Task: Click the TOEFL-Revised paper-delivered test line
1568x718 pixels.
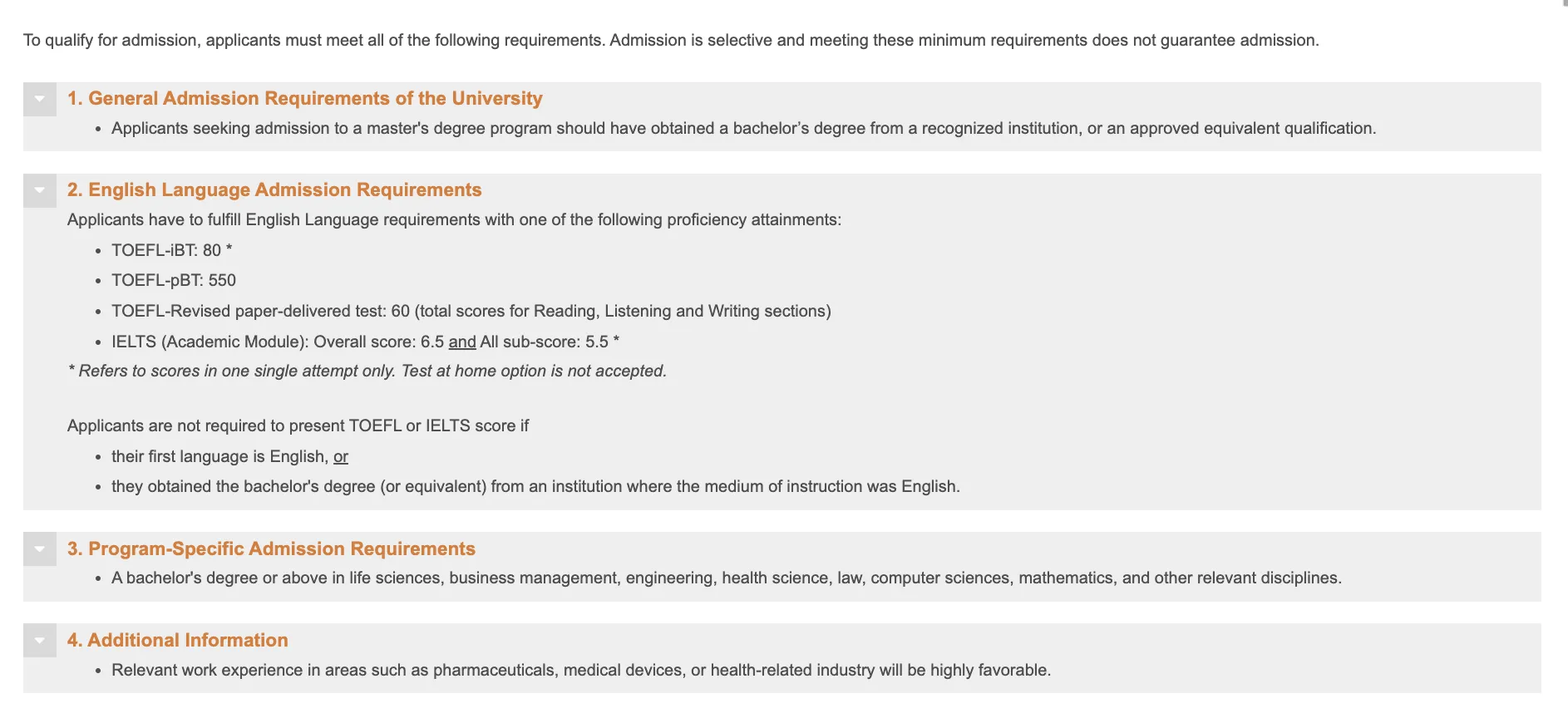Action: click(x=471, y=311)
